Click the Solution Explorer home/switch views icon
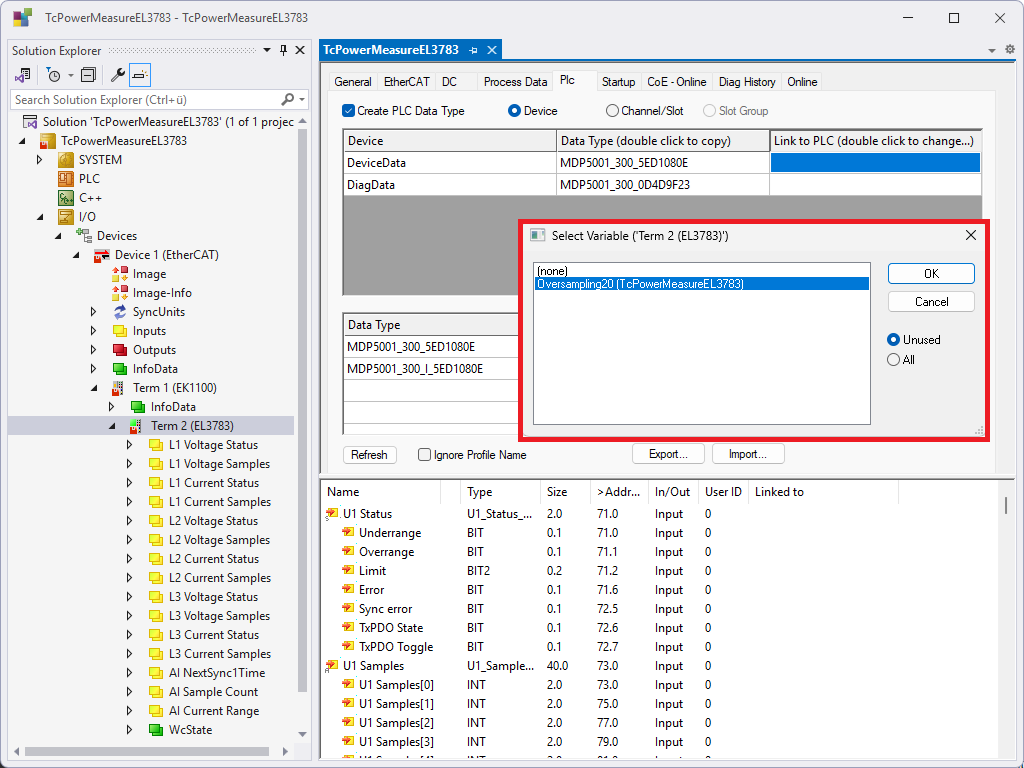Image resolution: width=1024 pixels, height=768 pixels. click(x=23, y=75)
